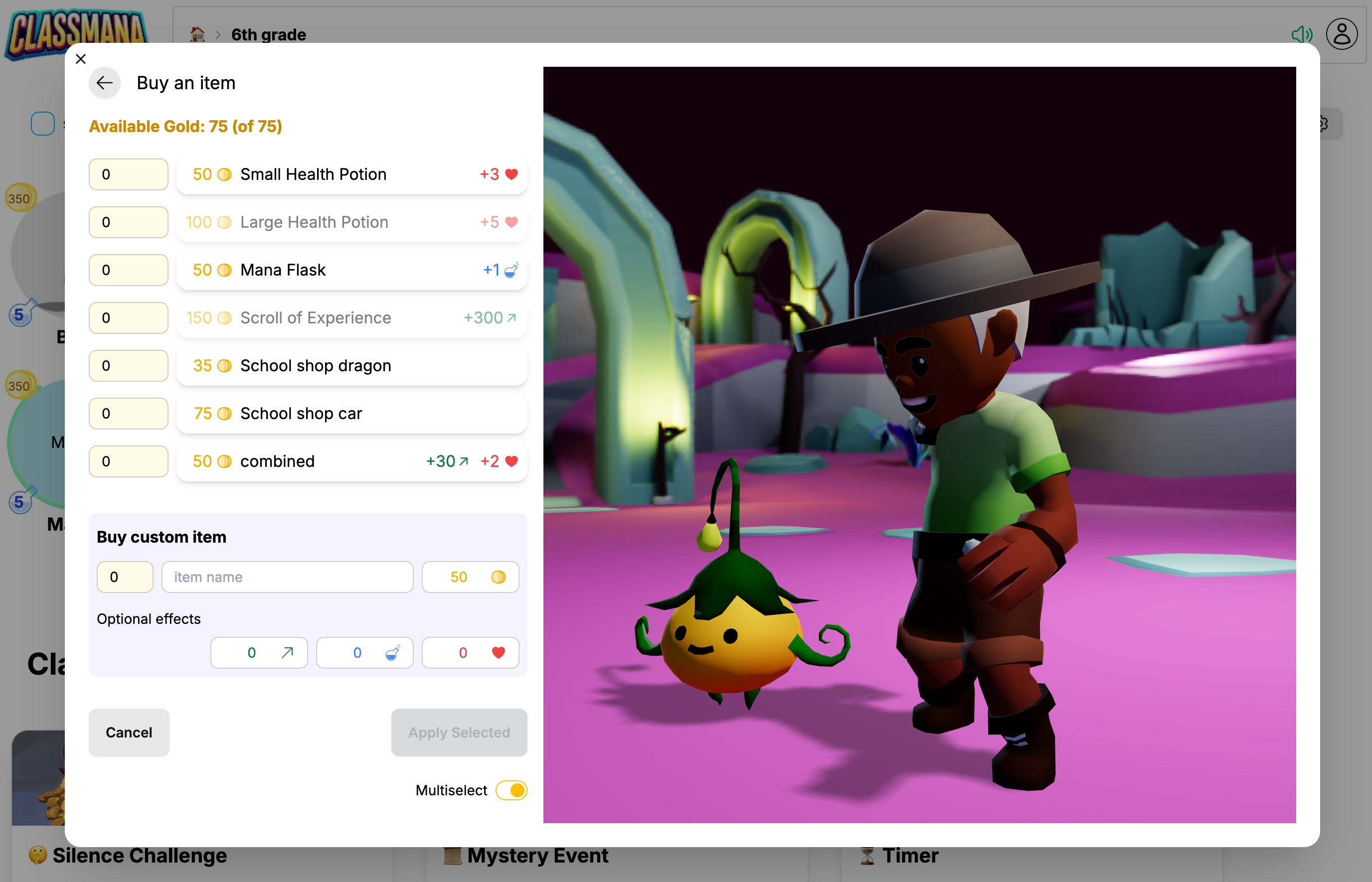Check the checkbox near the top left
This screenshot has width=1372, height=882.
click(x=42, y=123)
